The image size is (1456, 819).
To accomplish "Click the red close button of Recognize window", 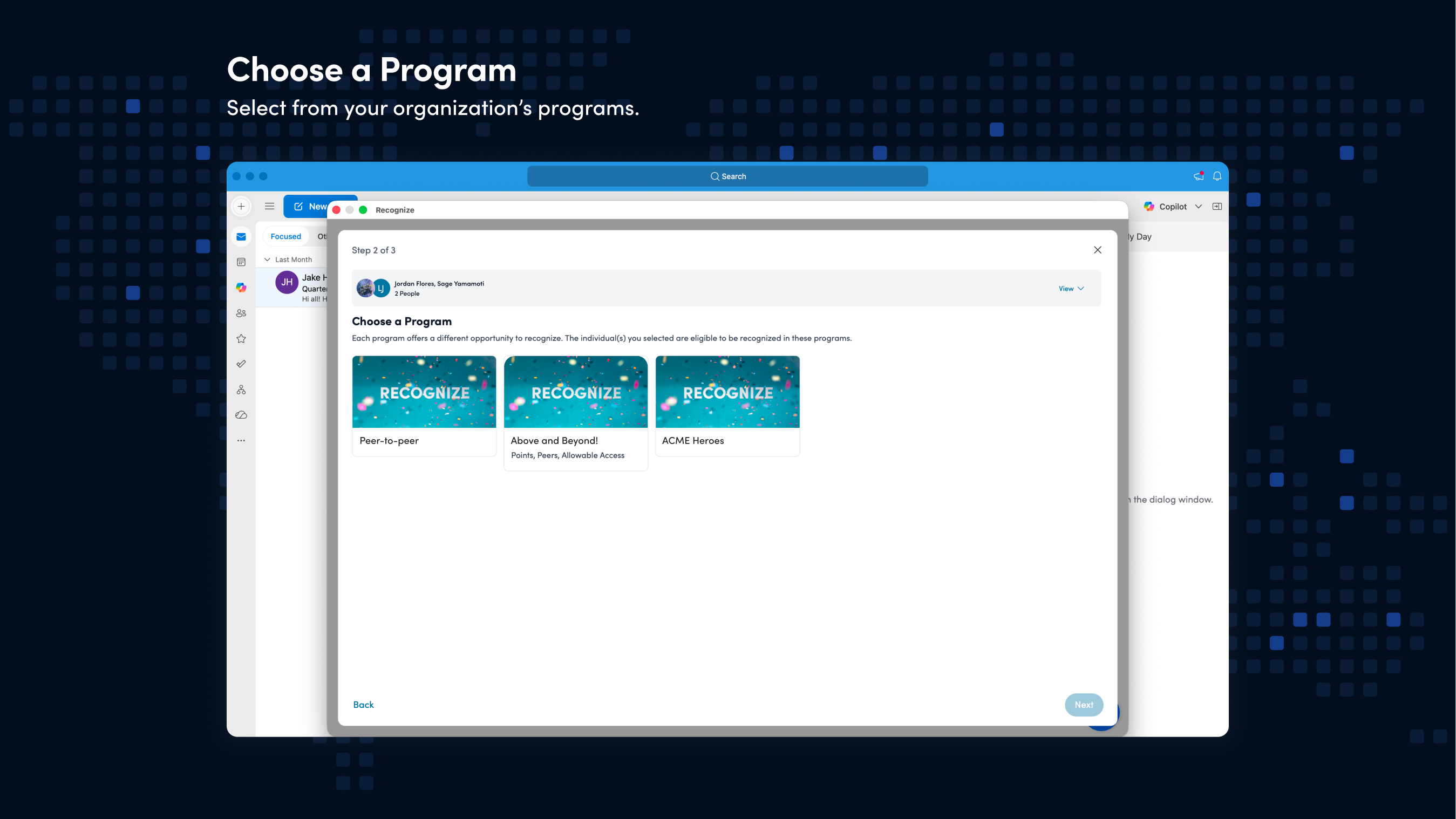I will 336,210.
